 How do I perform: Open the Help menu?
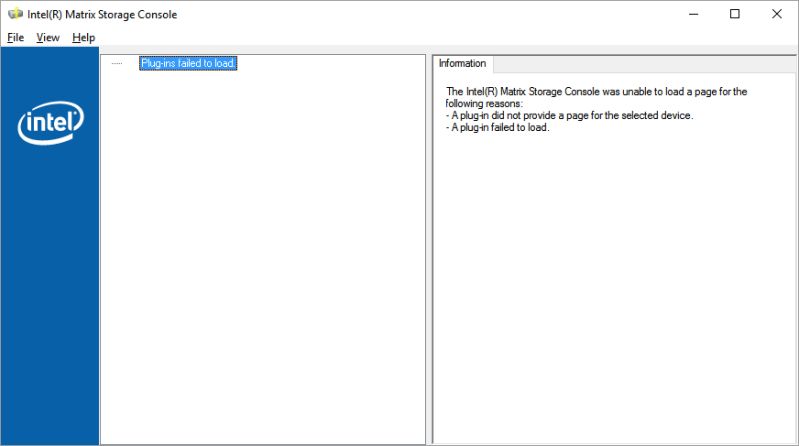[x=84, y=38]
